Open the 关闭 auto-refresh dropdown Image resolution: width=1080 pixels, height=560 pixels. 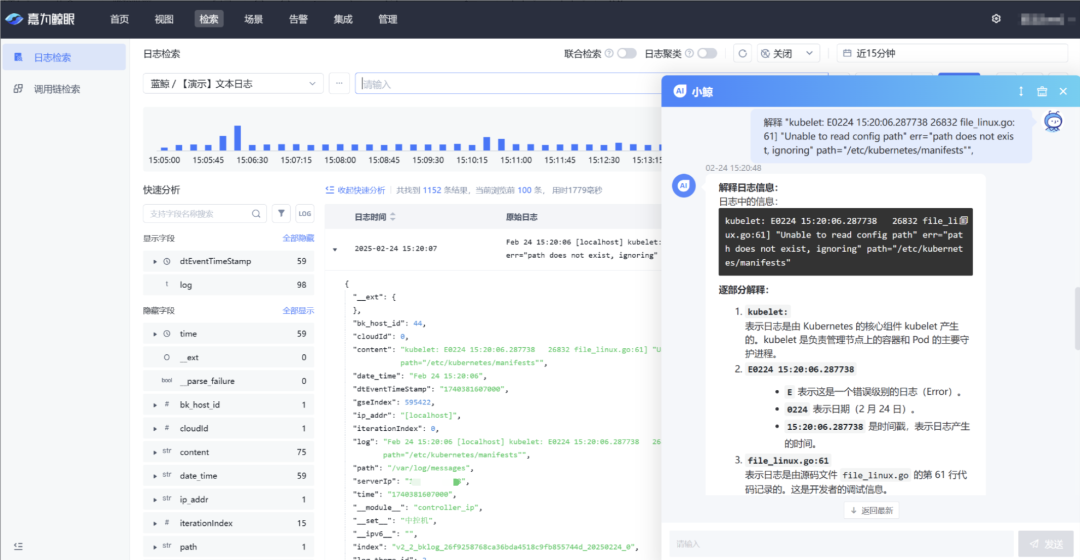tap(789, 53)
